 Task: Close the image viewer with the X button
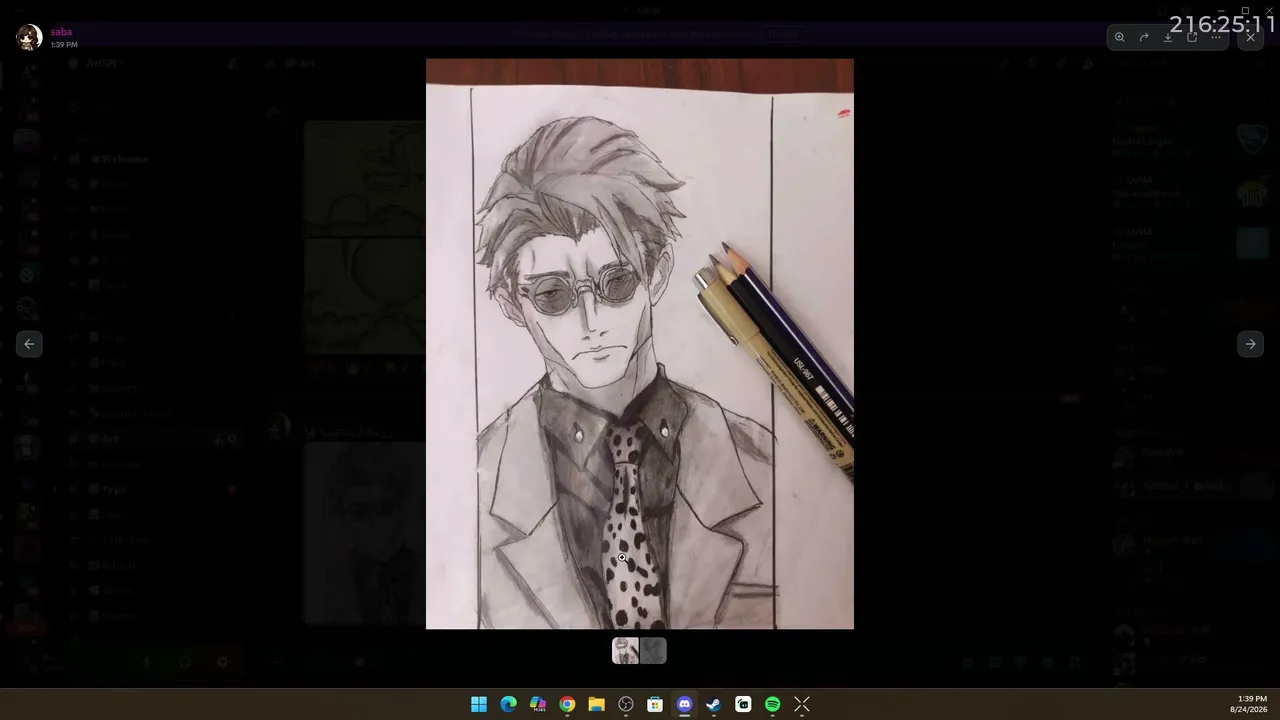click(x=1251, y=37)
